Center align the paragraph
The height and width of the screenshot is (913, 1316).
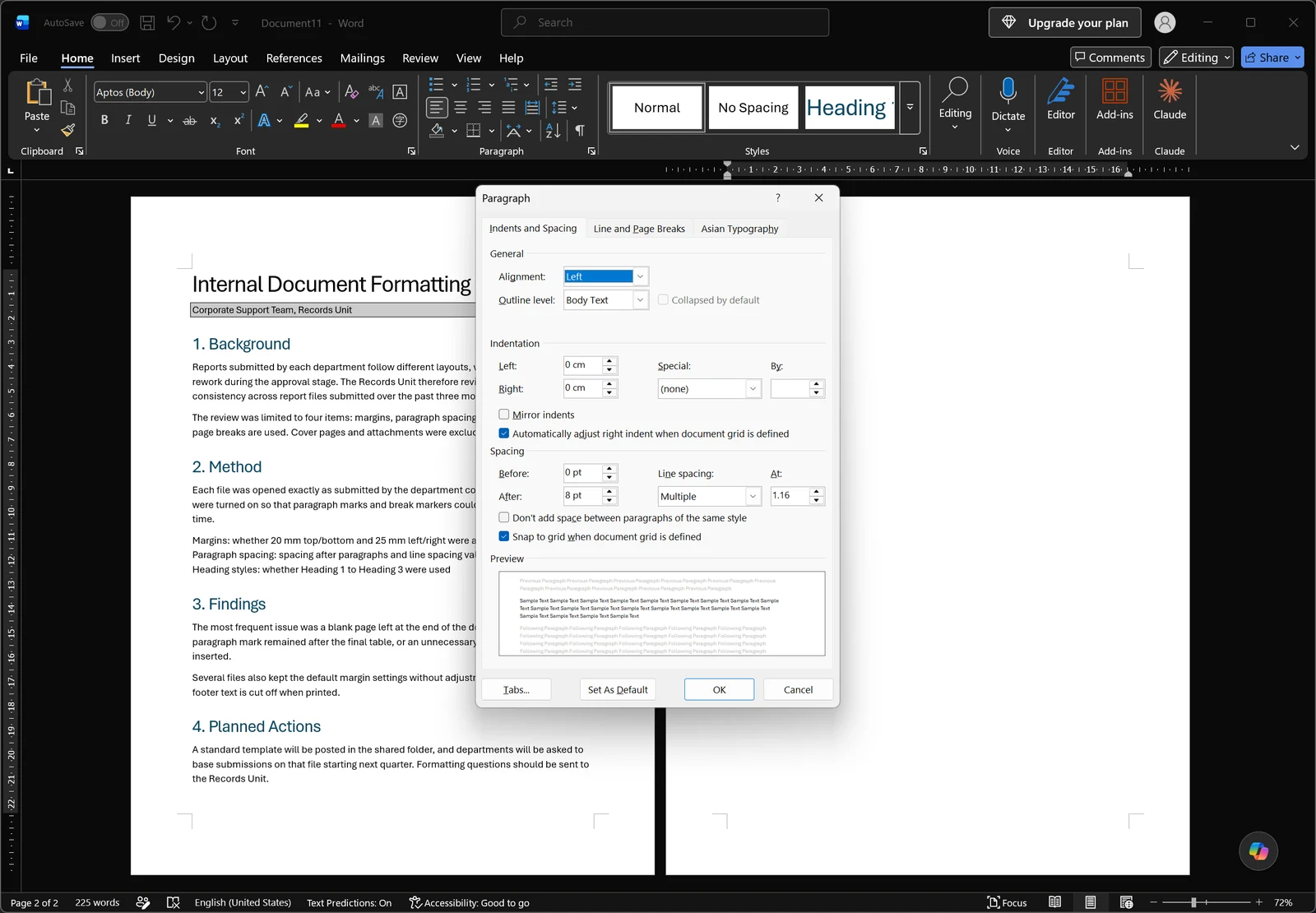(x=461, y=108)
